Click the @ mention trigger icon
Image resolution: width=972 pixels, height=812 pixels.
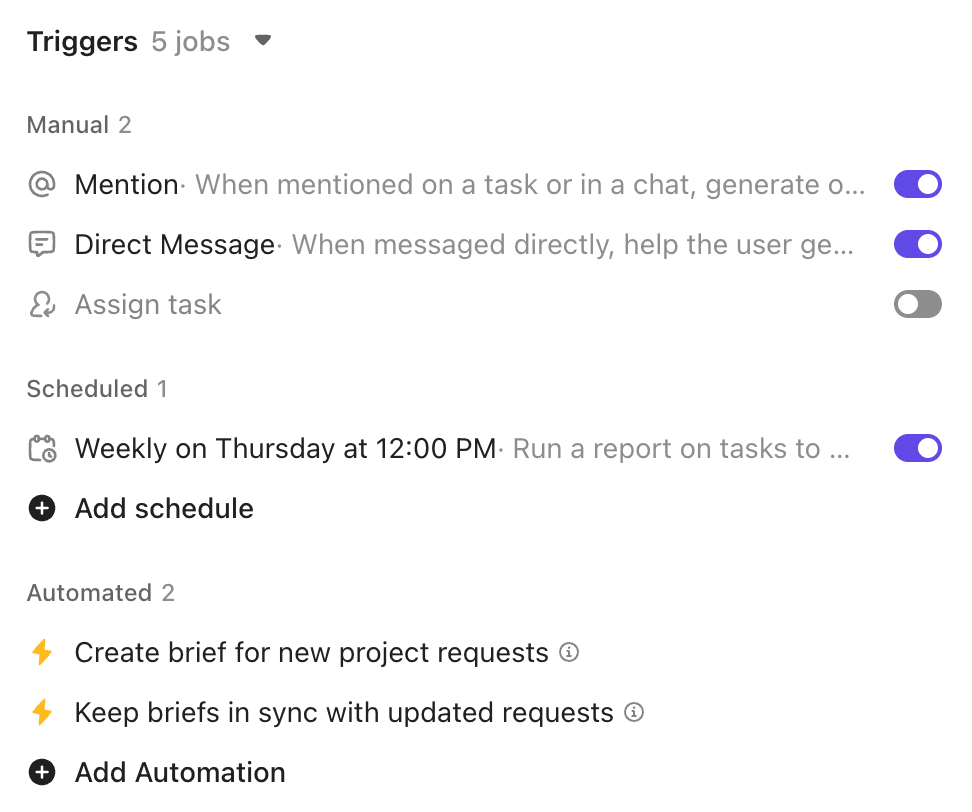tap(41, 184)
